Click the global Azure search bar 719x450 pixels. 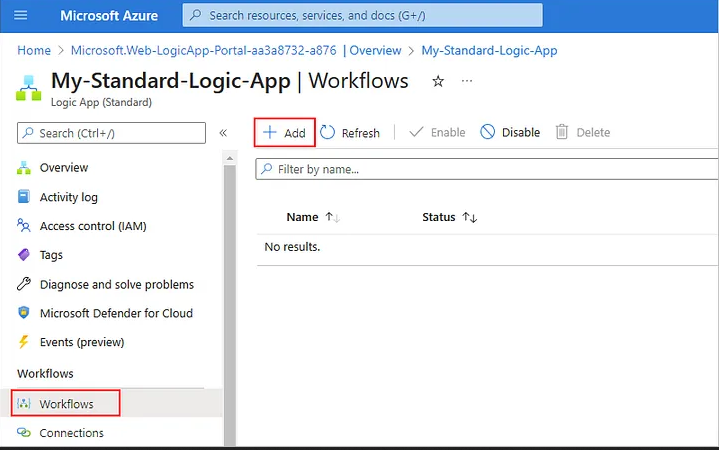click(x=362, y=15)
